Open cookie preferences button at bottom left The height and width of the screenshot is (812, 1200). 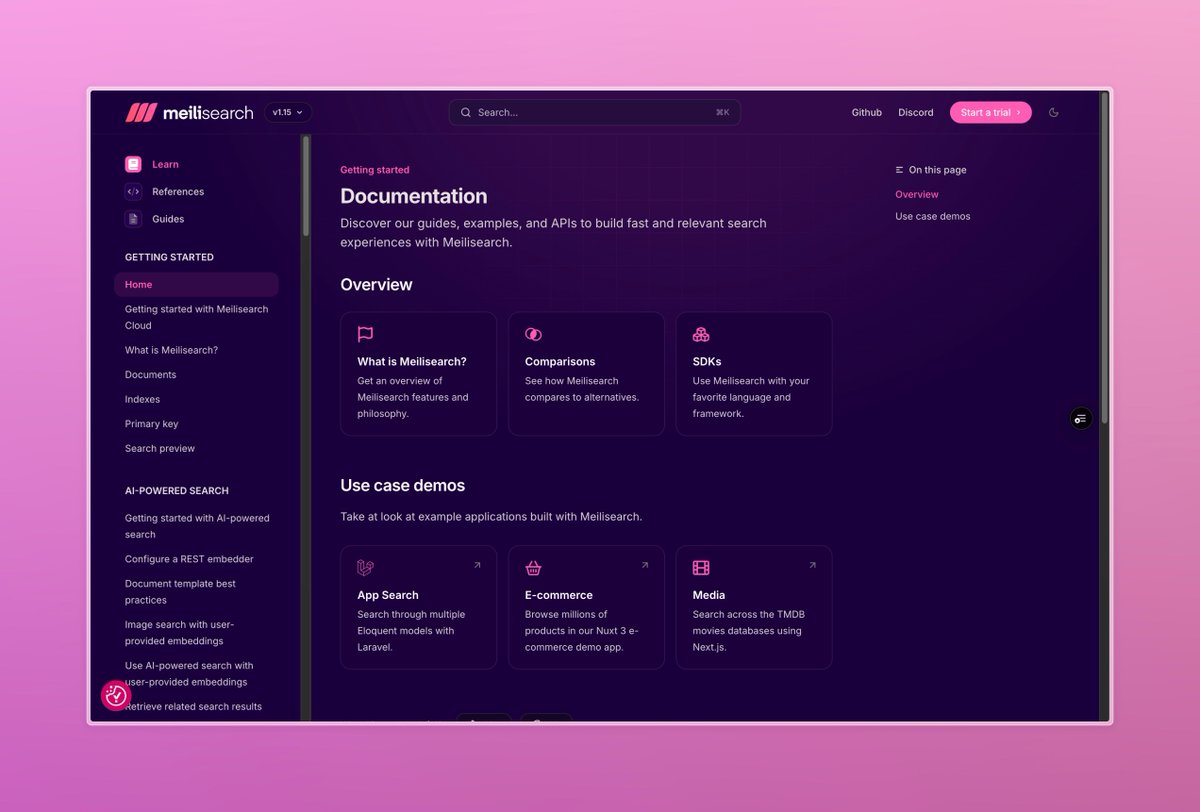[x=116, y=695]
